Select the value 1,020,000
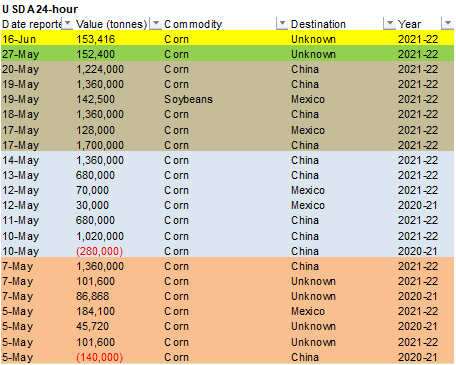The width and height of the screenshot is (456, 365). [x=100, y=236]
